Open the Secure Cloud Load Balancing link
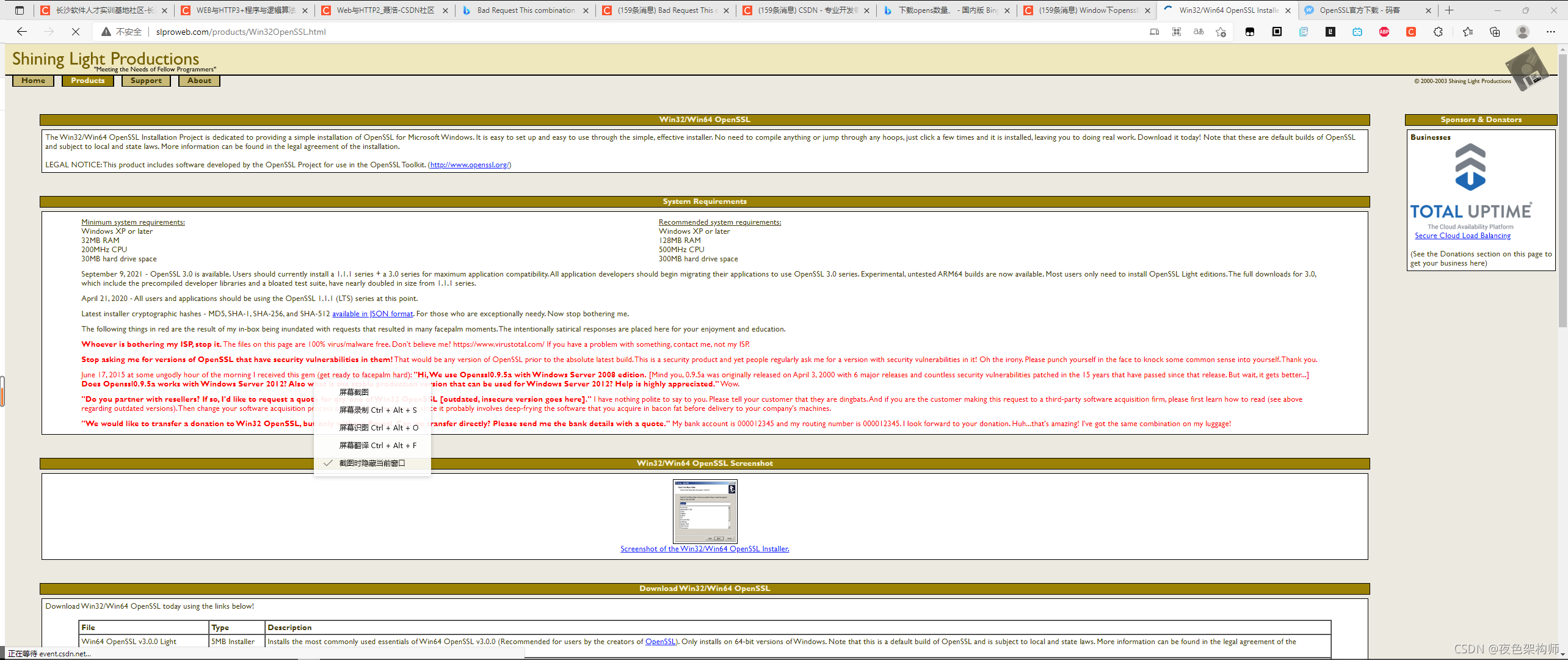 tap(1462, 236)
